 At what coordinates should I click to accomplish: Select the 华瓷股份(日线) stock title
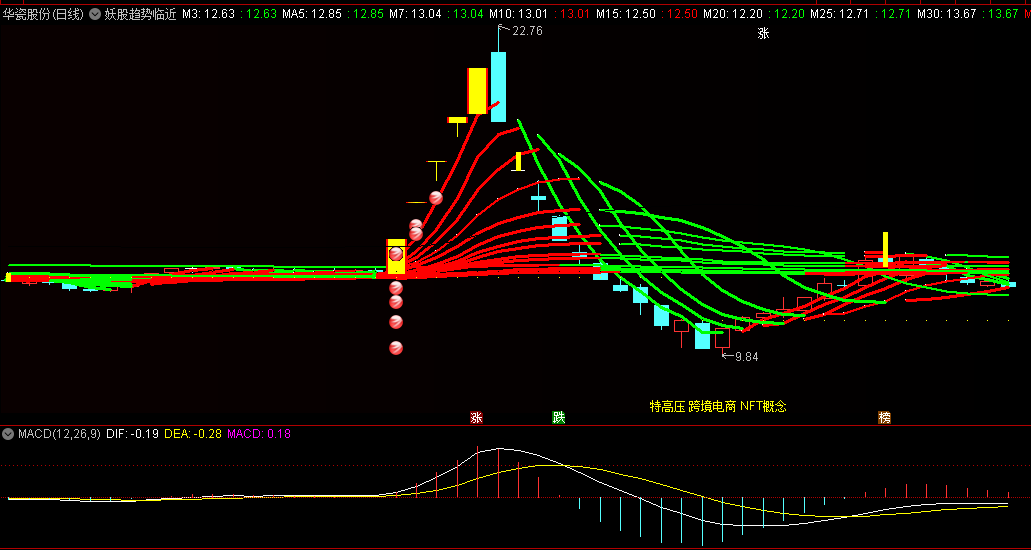(x=43, y=14)
